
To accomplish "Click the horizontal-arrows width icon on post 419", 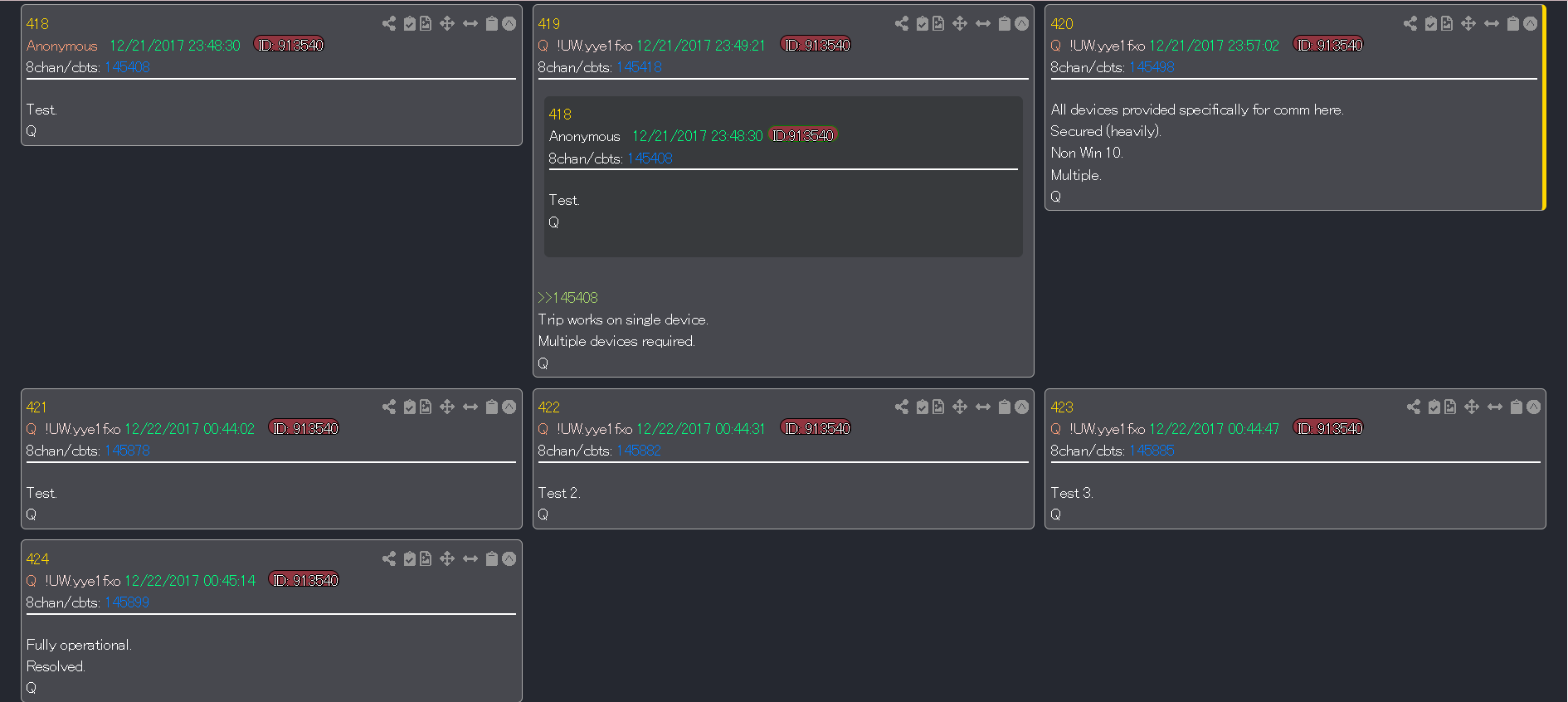I will pos(983,23).
